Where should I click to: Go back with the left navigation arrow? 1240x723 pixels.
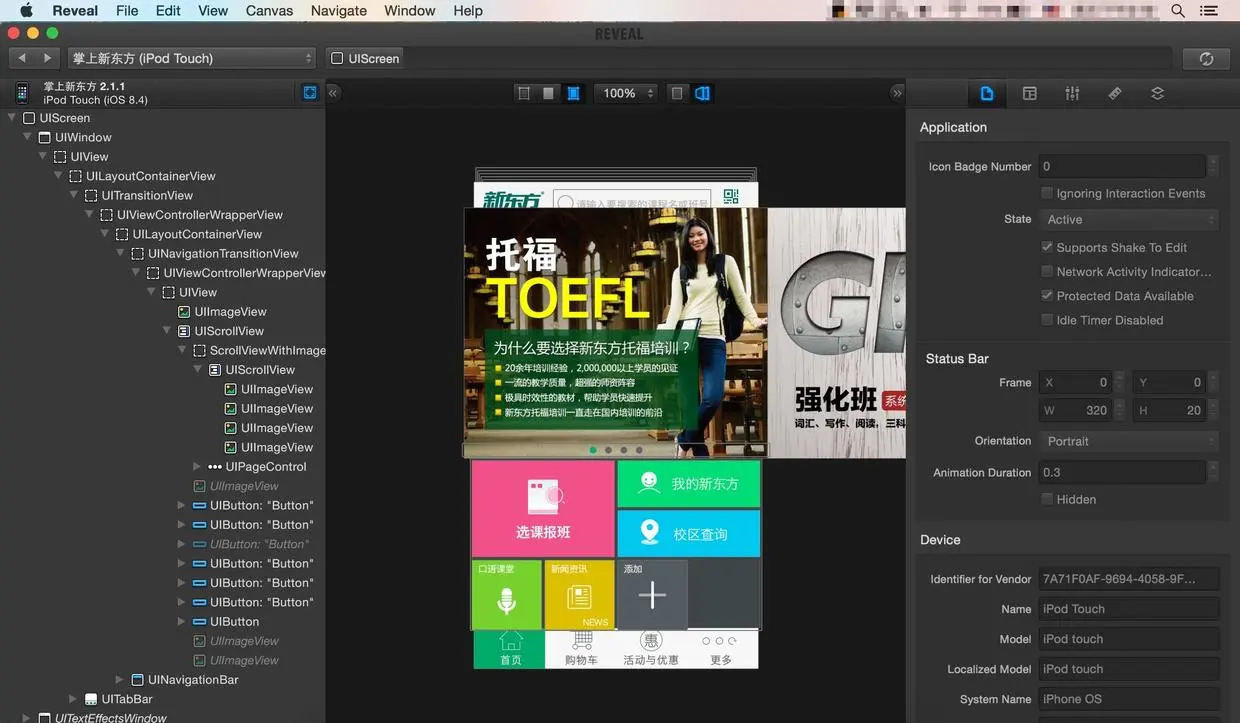click(22, 58)
